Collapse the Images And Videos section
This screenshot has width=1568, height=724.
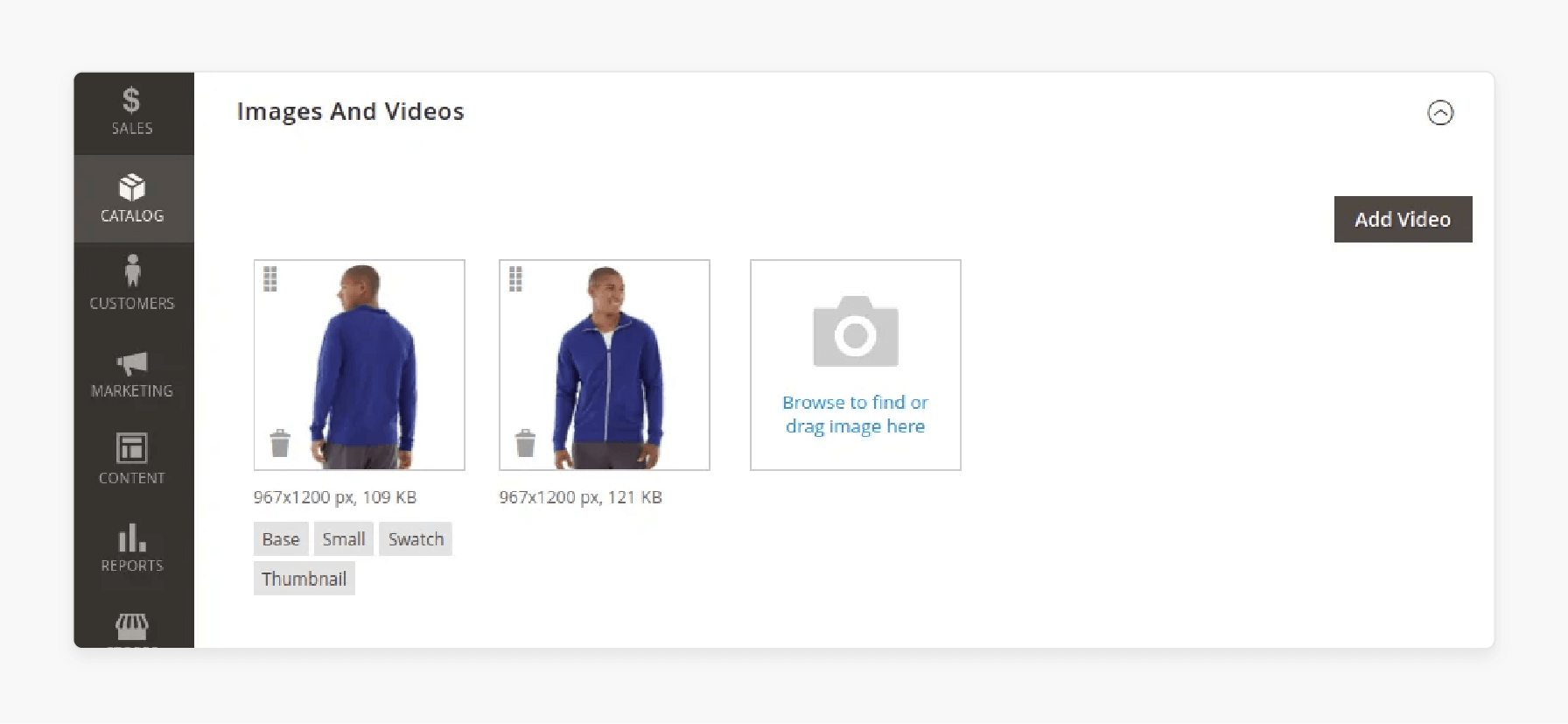point(1440,113)
